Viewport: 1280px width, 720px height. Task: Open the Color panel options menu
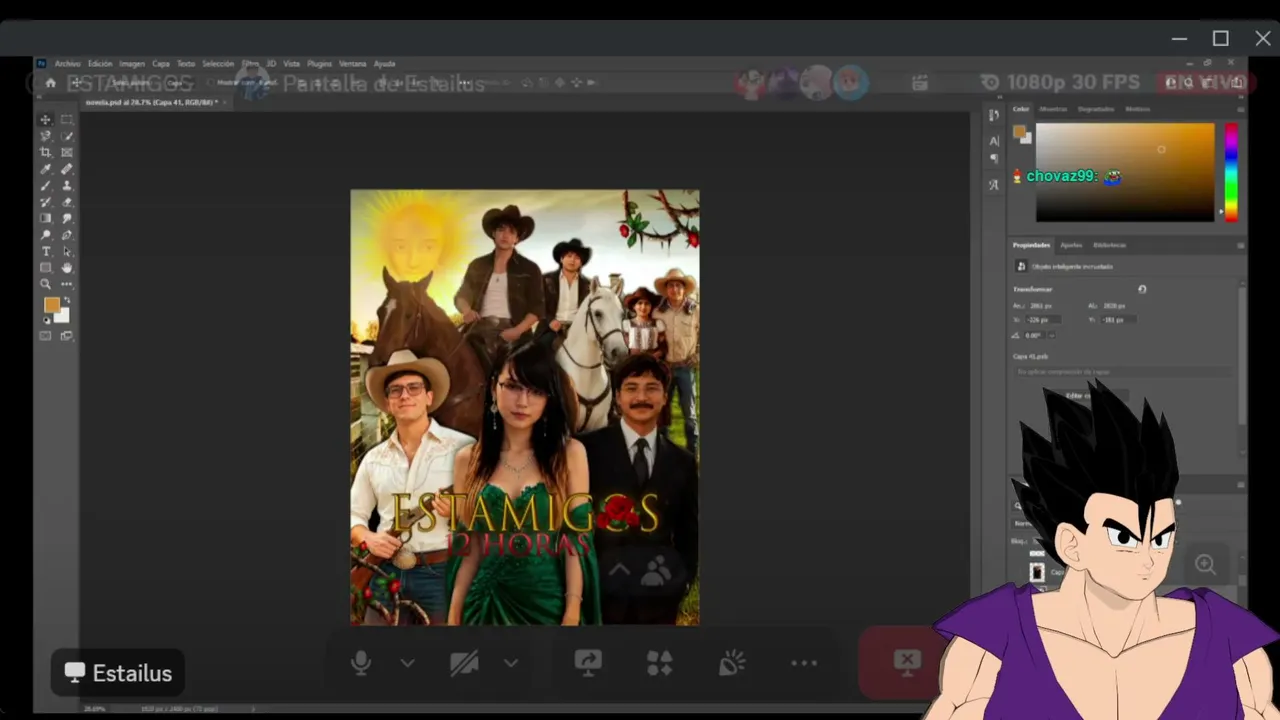[x=1241, y=109]
